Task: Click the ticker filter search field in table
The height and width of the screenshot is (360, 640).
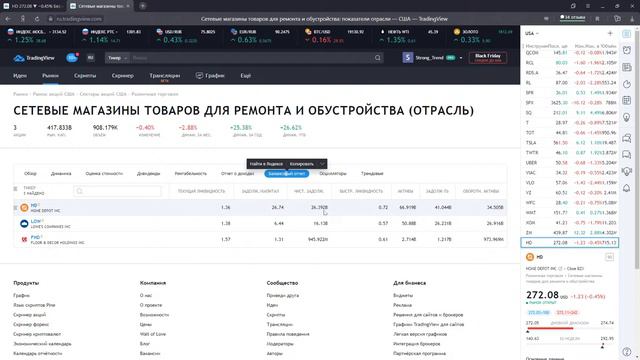Action: coord(117,191)
